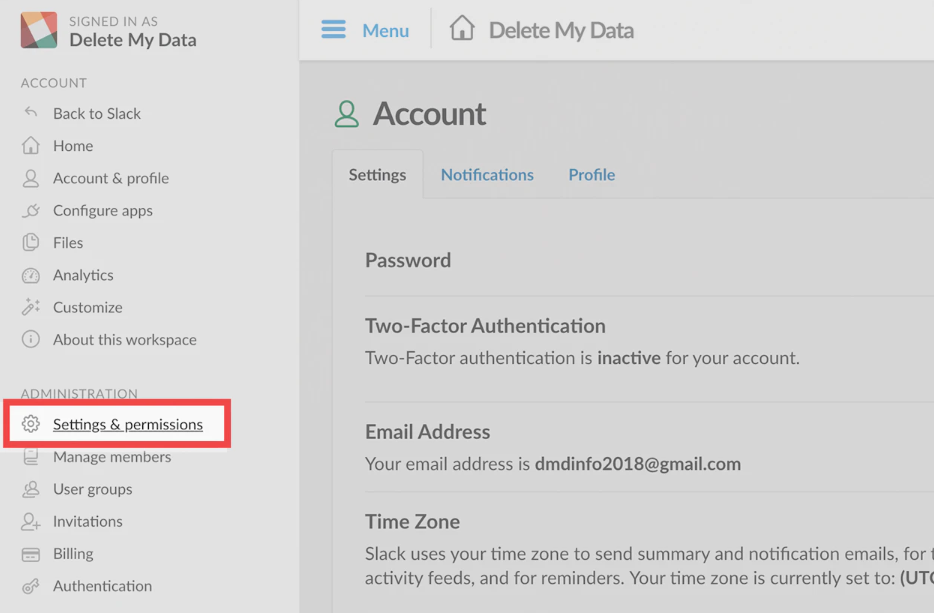Click the SIGNED IN AS label

tap(113, 21)
